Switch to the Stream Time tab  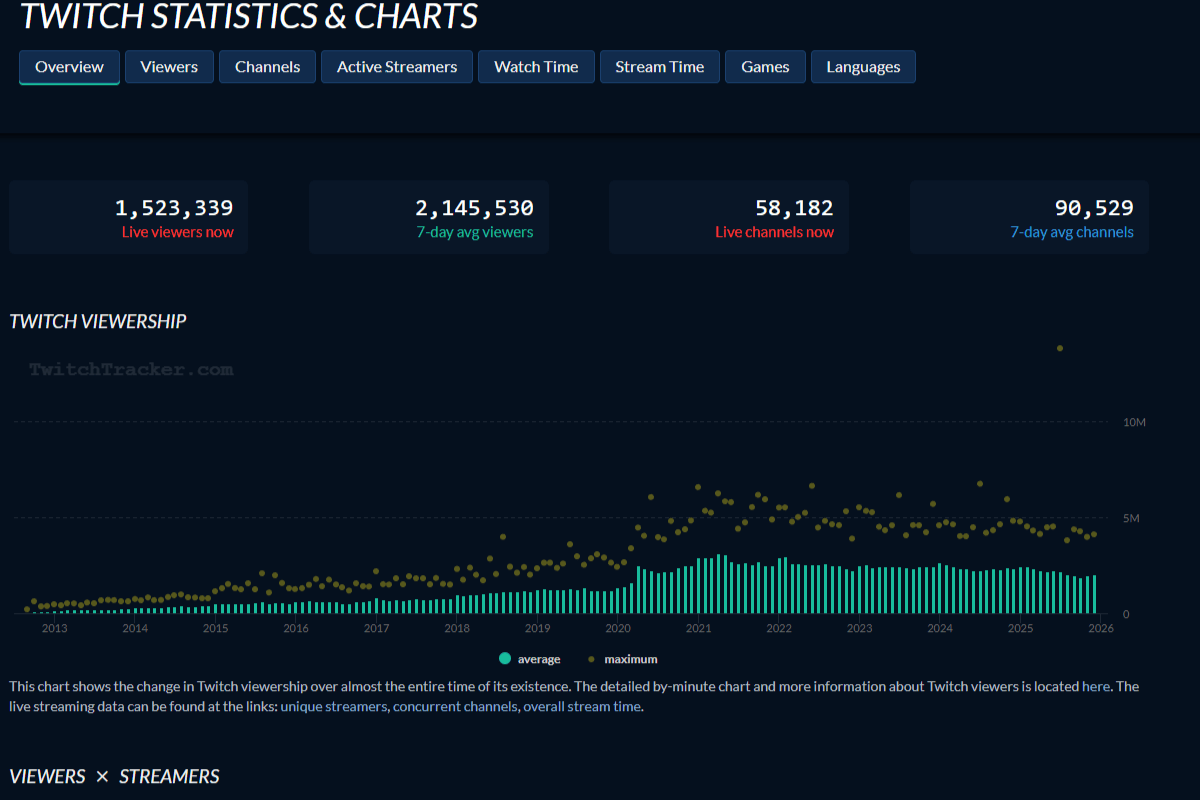[x=659, y=67]
